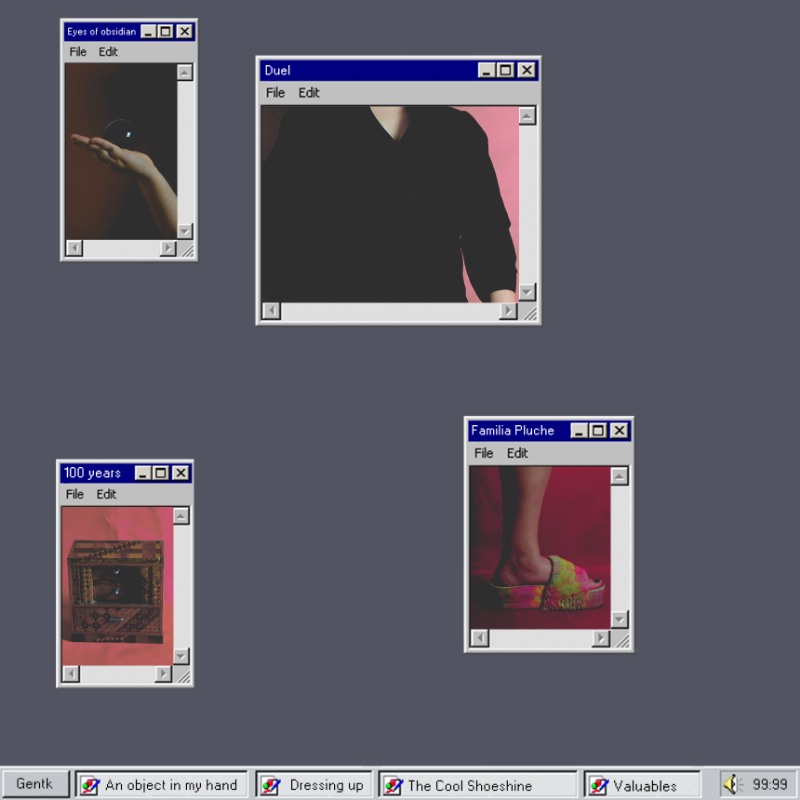This screenshot has width=800, height=800.
Task: Click the paint icon beside The Cool Shoeshine
Action: pyautogui.click(x=393, y=785)
